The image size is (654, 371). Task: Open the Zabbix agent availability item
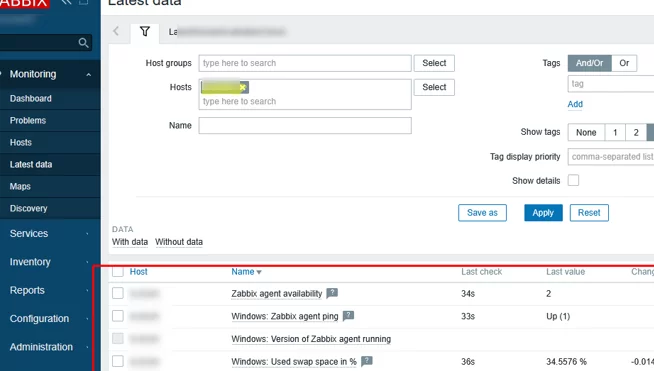(277, 293)
